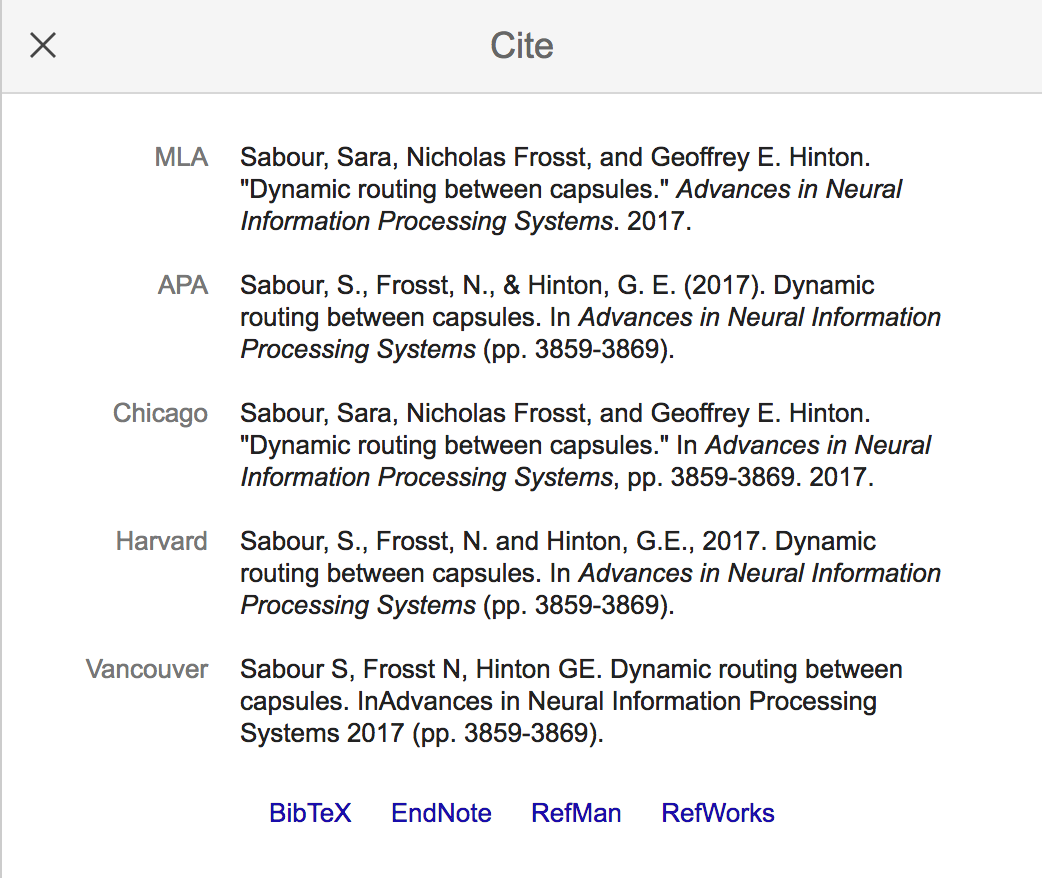Image resolution: width=1042 pixels, height=878 pixels.
Task: Select the Harvard formatted citation text
Action: coord(590,573)
